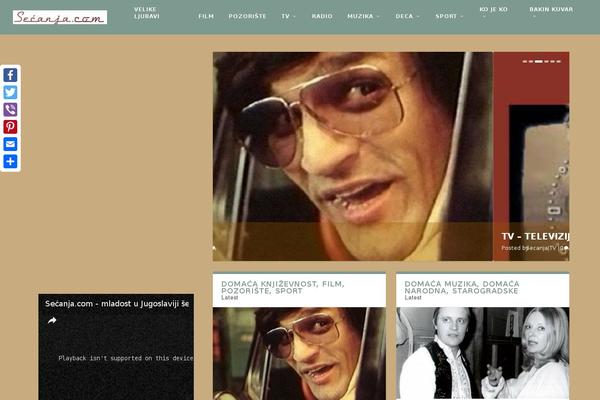Open more share options plus icon
The image size is (600, 400).
[10, 162]
